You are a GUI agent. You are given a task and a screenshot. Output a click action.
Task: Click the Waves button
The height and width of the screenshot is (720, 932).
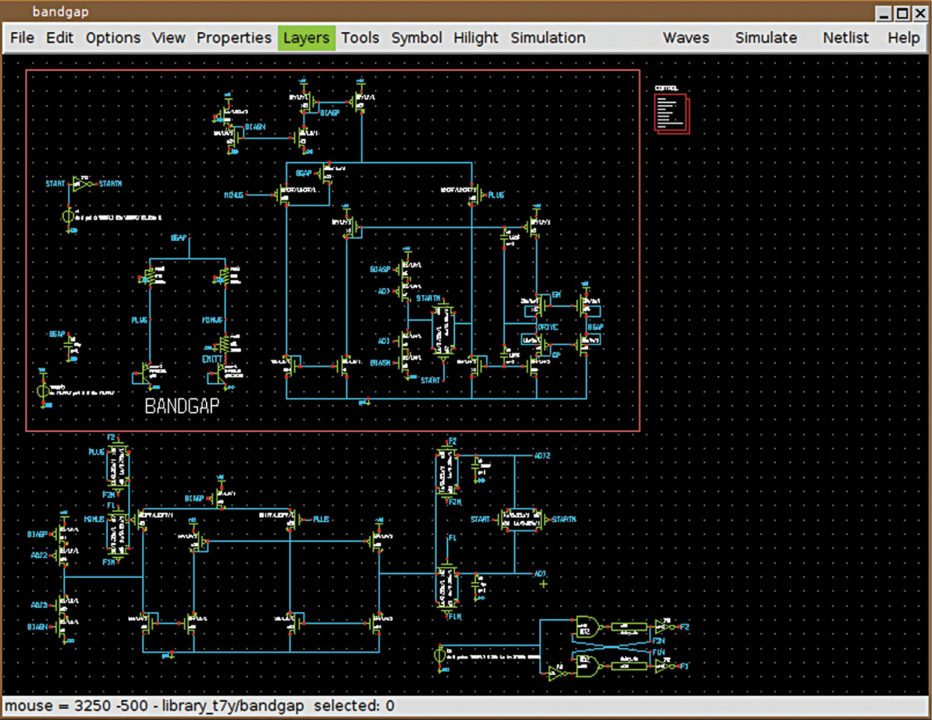[x=686, y=38]
